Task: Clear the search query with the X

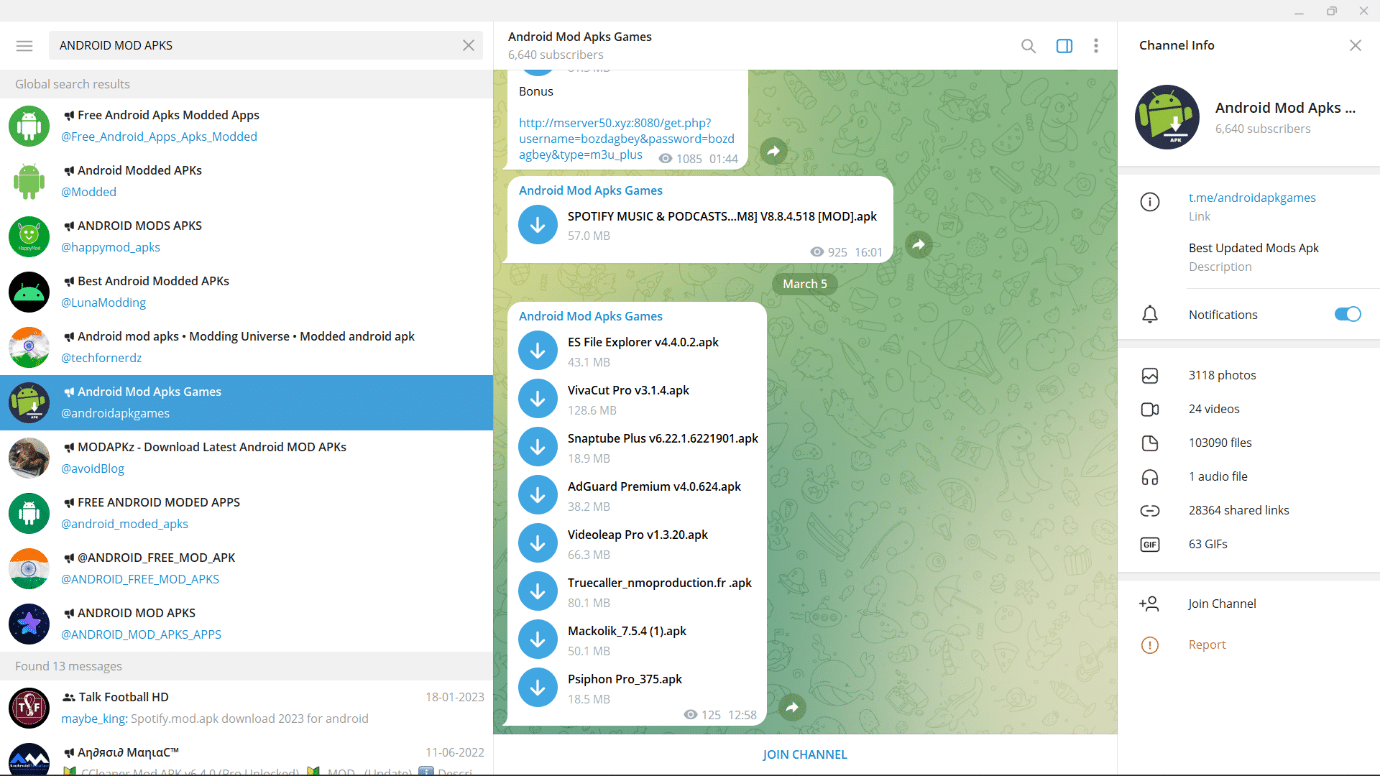Action: click(x=467, y=45)
